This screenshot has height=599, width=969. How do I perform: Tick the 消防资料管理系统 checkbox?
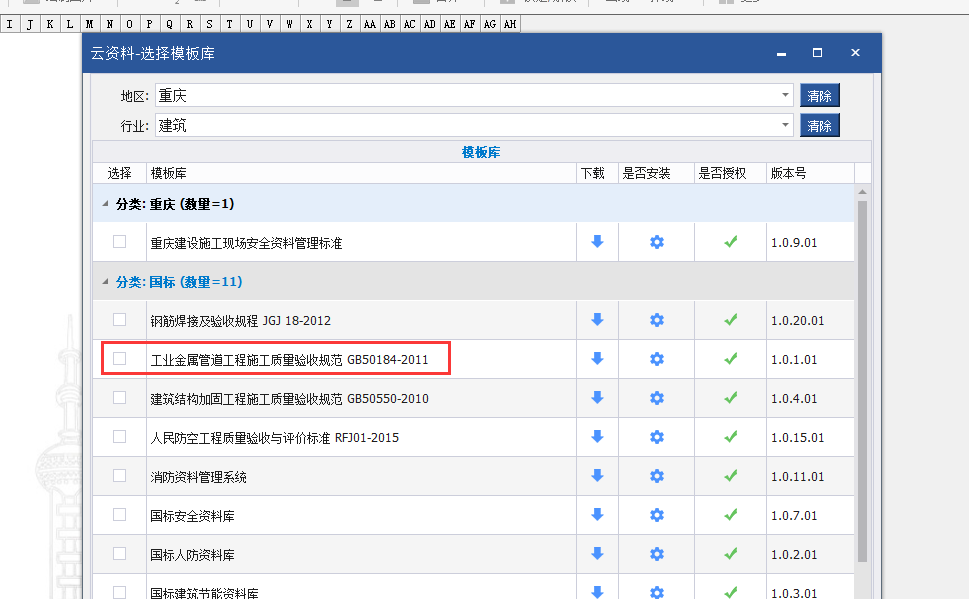(120, 476)
